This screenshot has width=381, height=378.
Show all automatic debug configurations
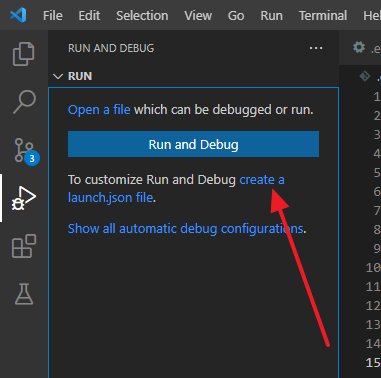pyautogui.click(x=186, y=229)
